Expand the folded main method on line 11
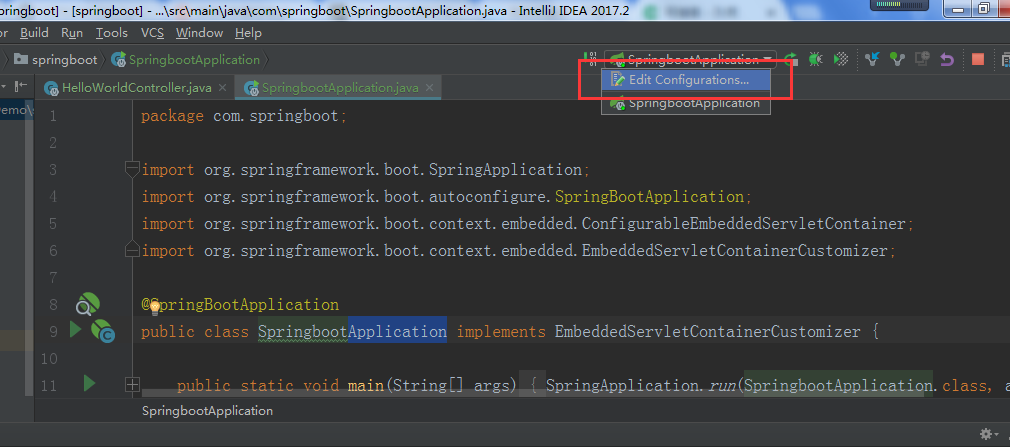 click(132, 385)
